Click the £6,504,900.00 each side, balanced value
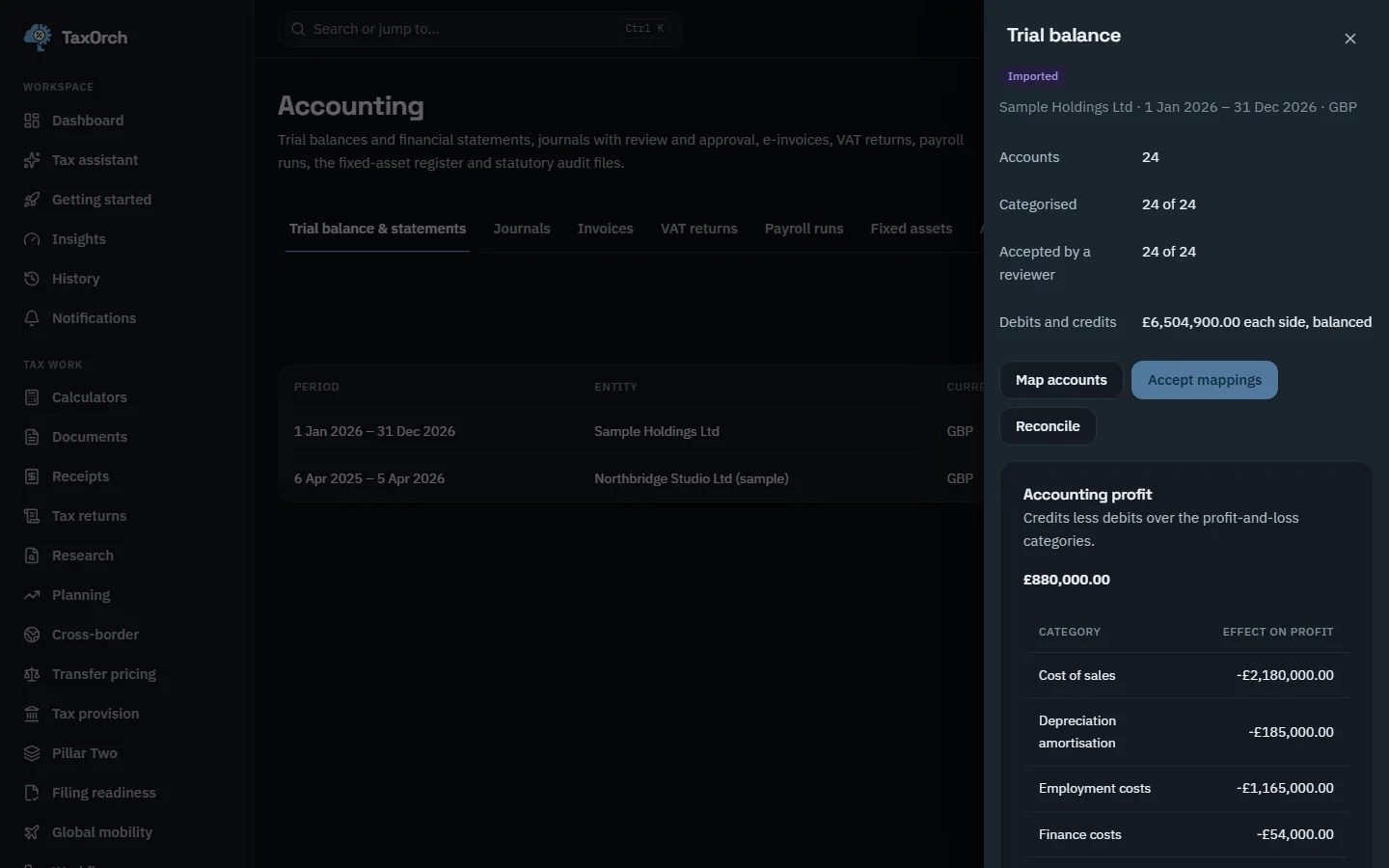1389x868 pixels. tap(1257, 322)
